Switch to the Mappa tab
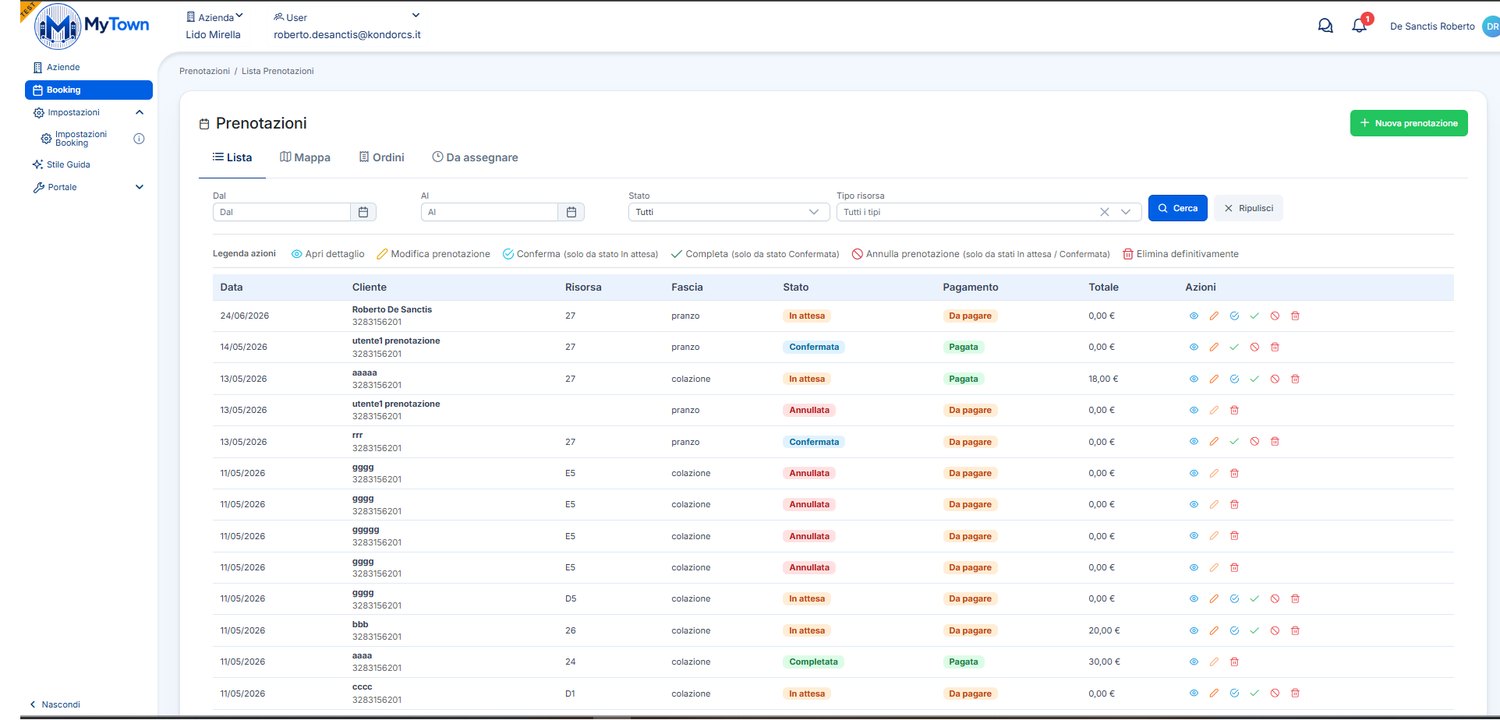 [305, 158]
